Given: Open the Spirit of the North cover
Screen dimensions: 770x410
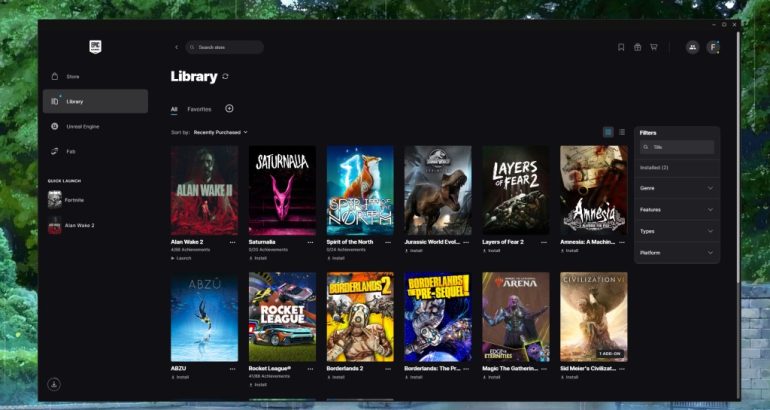Looking at the screenshot, I should pos(360,191).
